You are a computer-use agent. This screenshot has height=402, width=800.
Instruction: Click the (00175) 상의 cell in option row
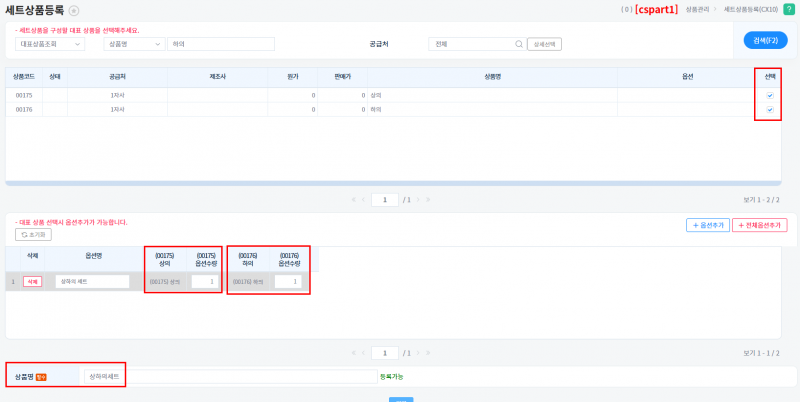[x=165, y=282]
